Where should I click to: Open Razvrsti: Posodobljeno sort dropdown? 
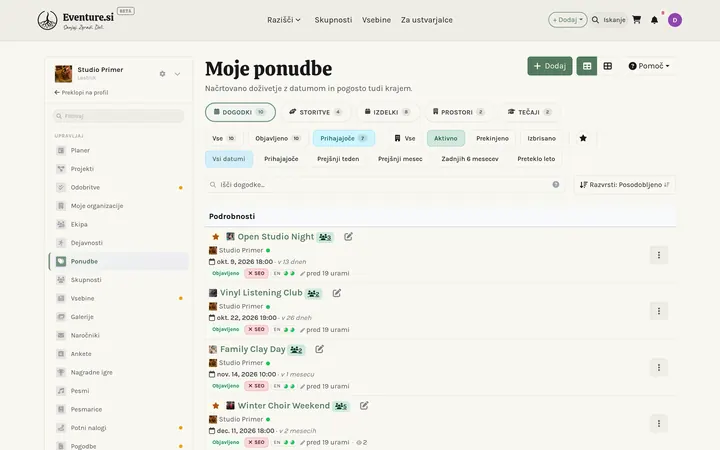coord(624,185)
